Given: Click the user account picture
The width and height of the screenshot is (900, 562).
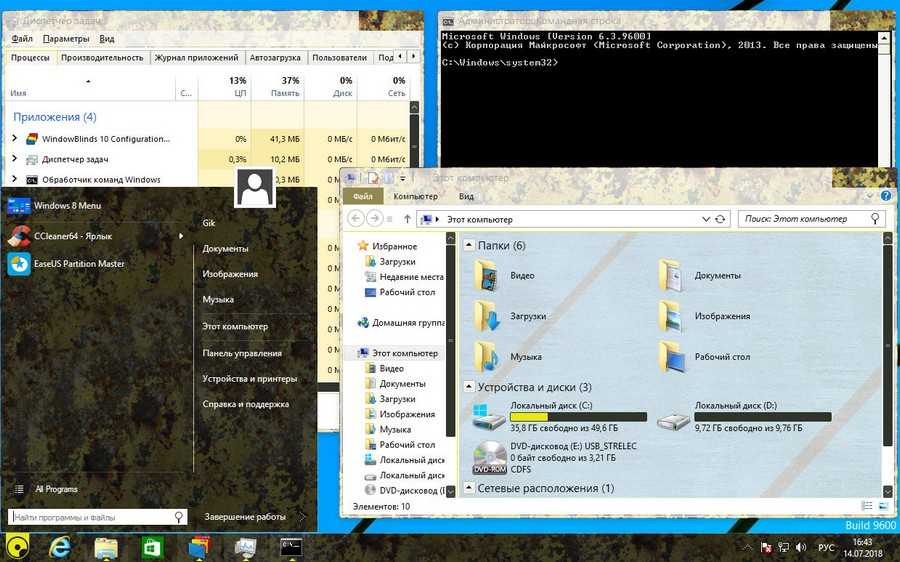Looking at the screenshot, I should 255,188.
